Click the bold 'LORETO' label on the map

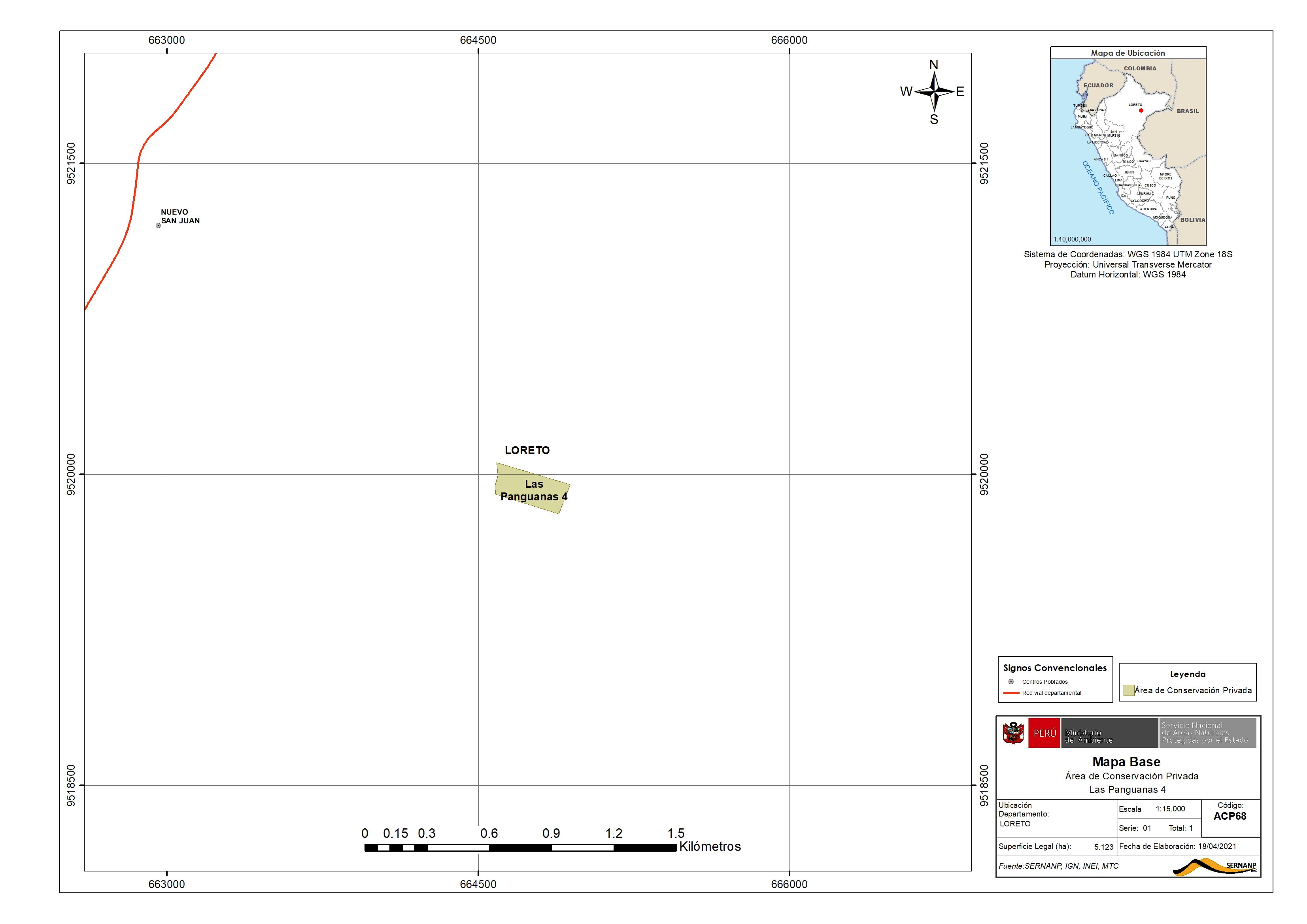click(527, 450)
